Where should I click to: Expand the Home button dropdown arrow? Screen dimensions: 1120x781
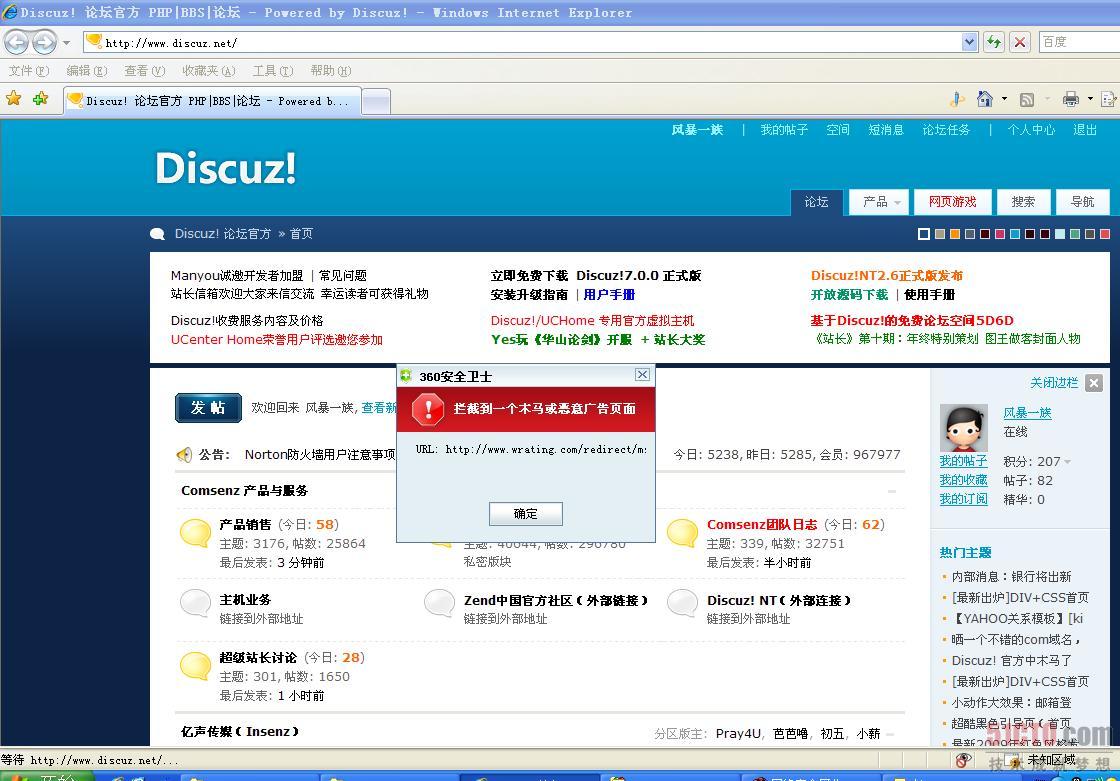(1004, 99)
